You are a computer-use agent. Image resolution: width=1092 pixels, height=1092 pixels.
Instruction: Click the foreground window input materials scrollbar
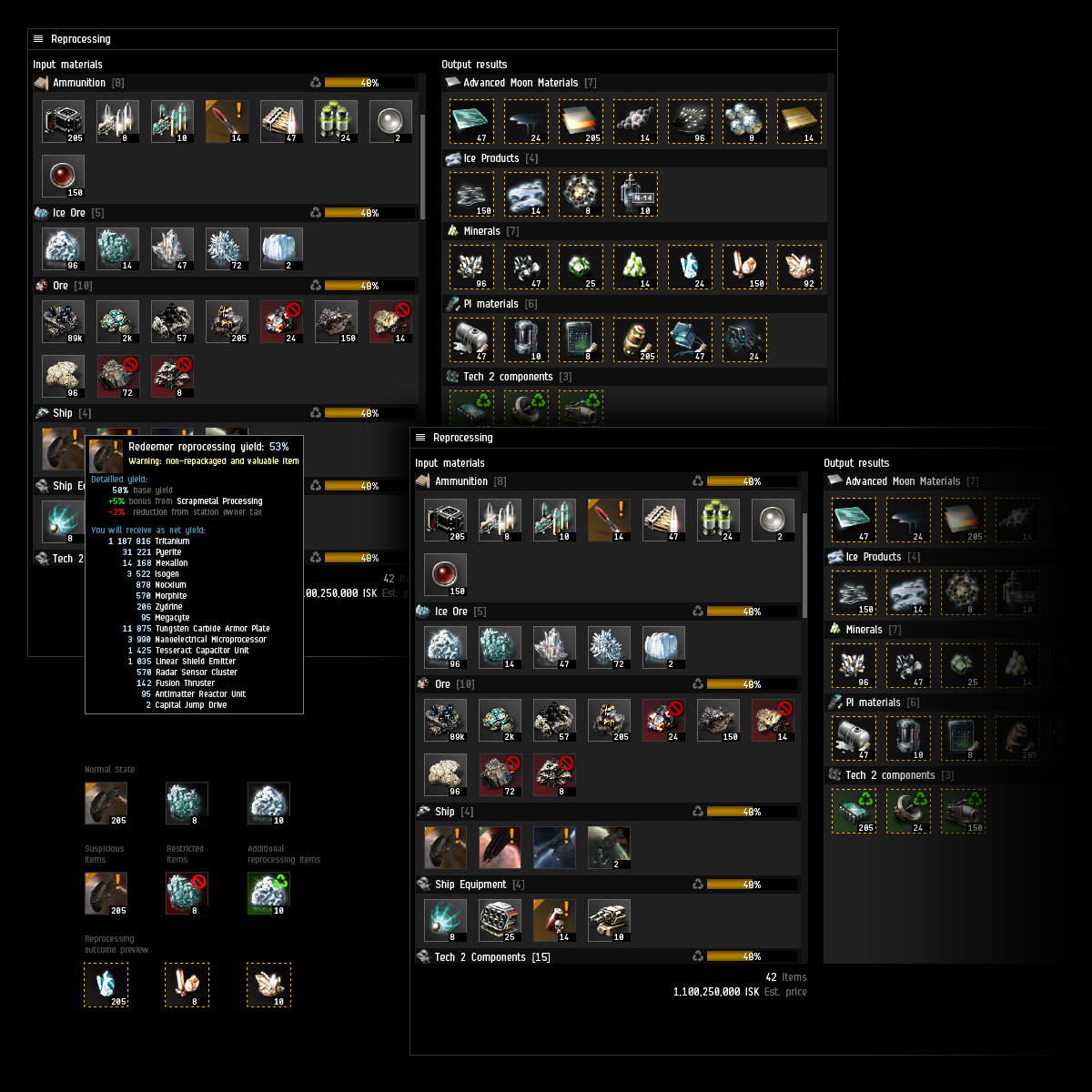805,566
